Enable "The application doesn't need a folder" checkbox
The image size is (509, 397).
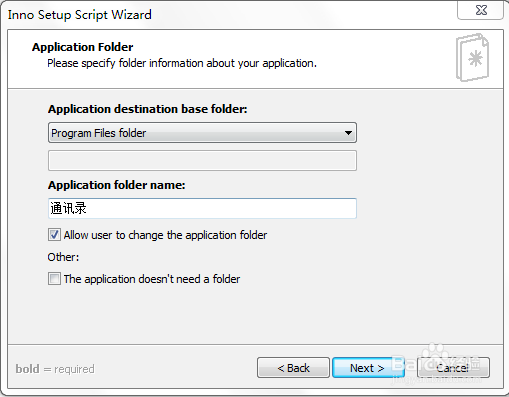pos(54,279)
